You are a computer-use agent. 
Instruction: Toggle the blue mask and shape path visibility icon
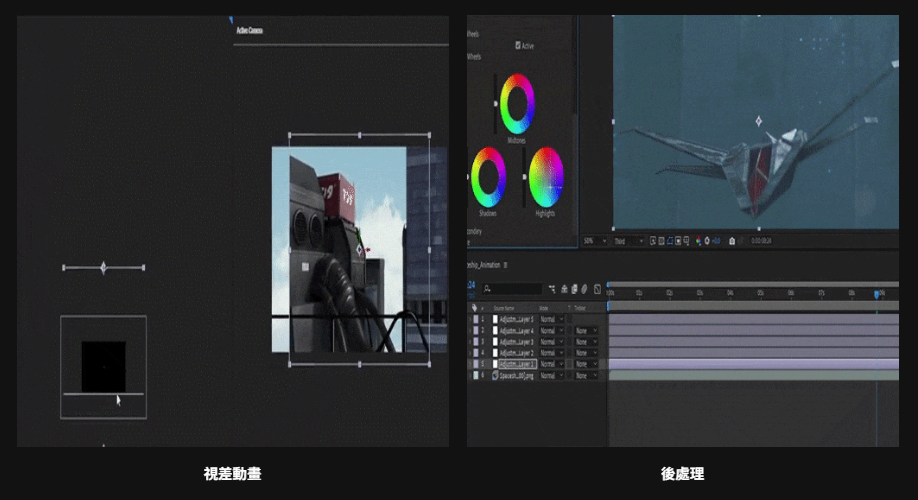click(670, 241)
